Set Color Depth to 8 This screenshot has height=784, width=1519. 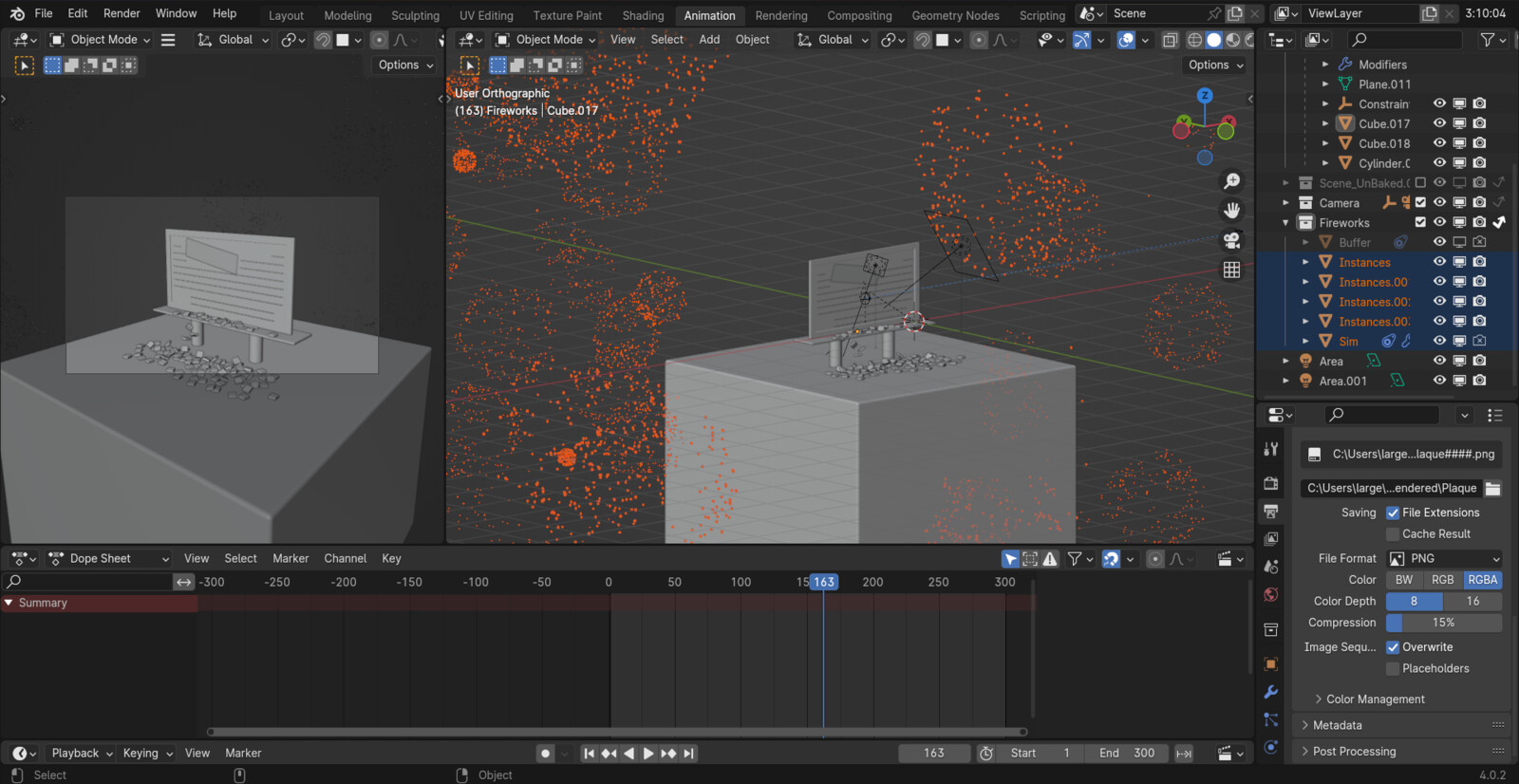click(x=1415, y=602)
